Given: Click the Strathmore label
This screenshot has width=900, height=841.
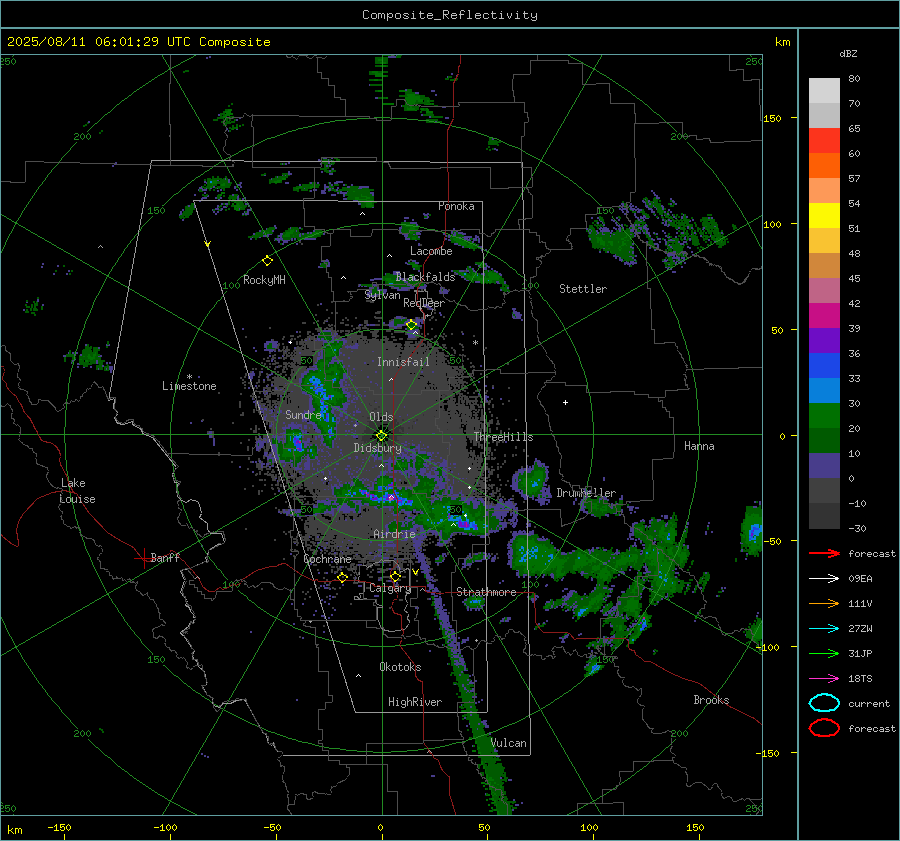Looking at the screenshot, I should click(486, 592).
